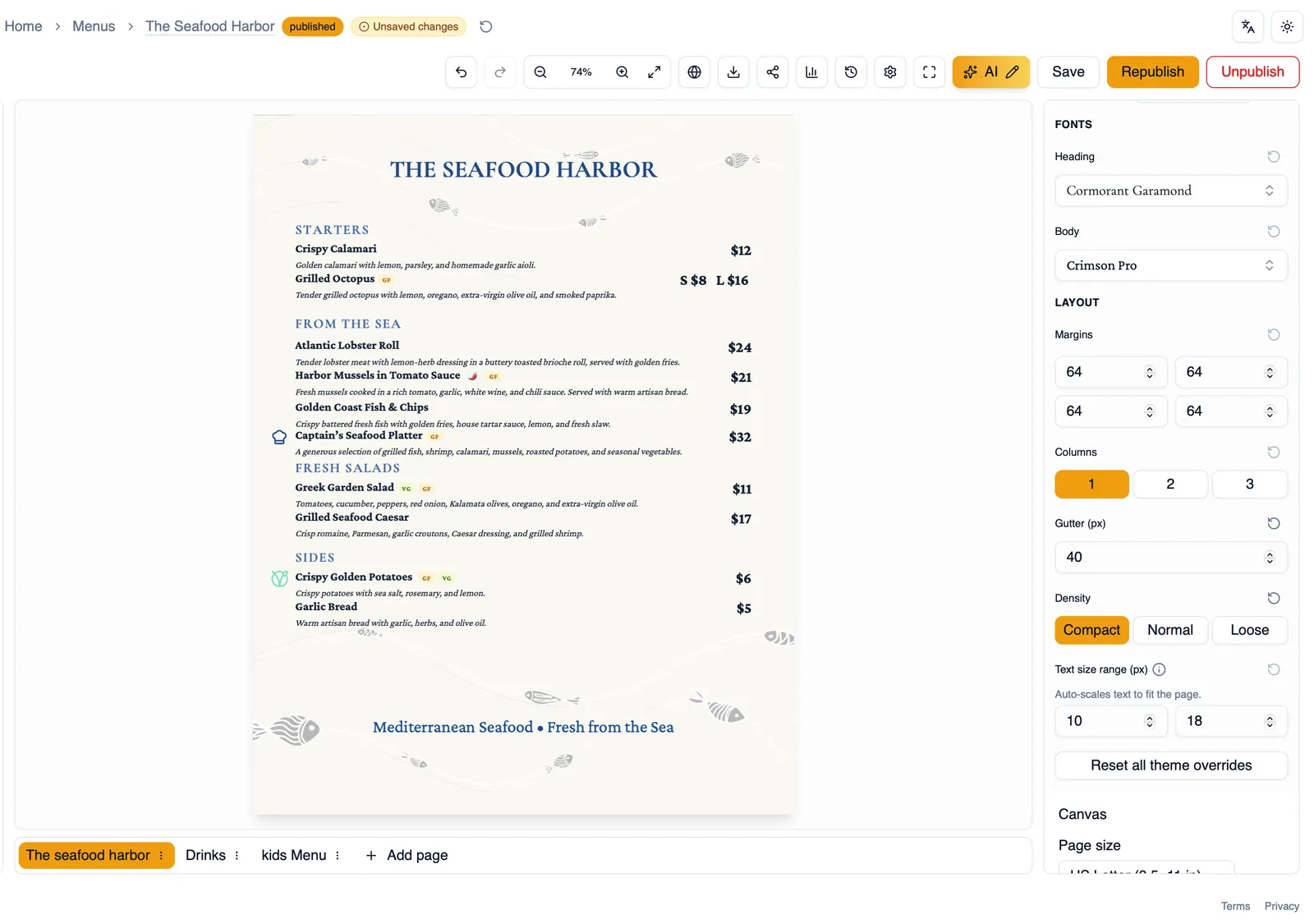Open the settings gear icon

click(890, 72)
